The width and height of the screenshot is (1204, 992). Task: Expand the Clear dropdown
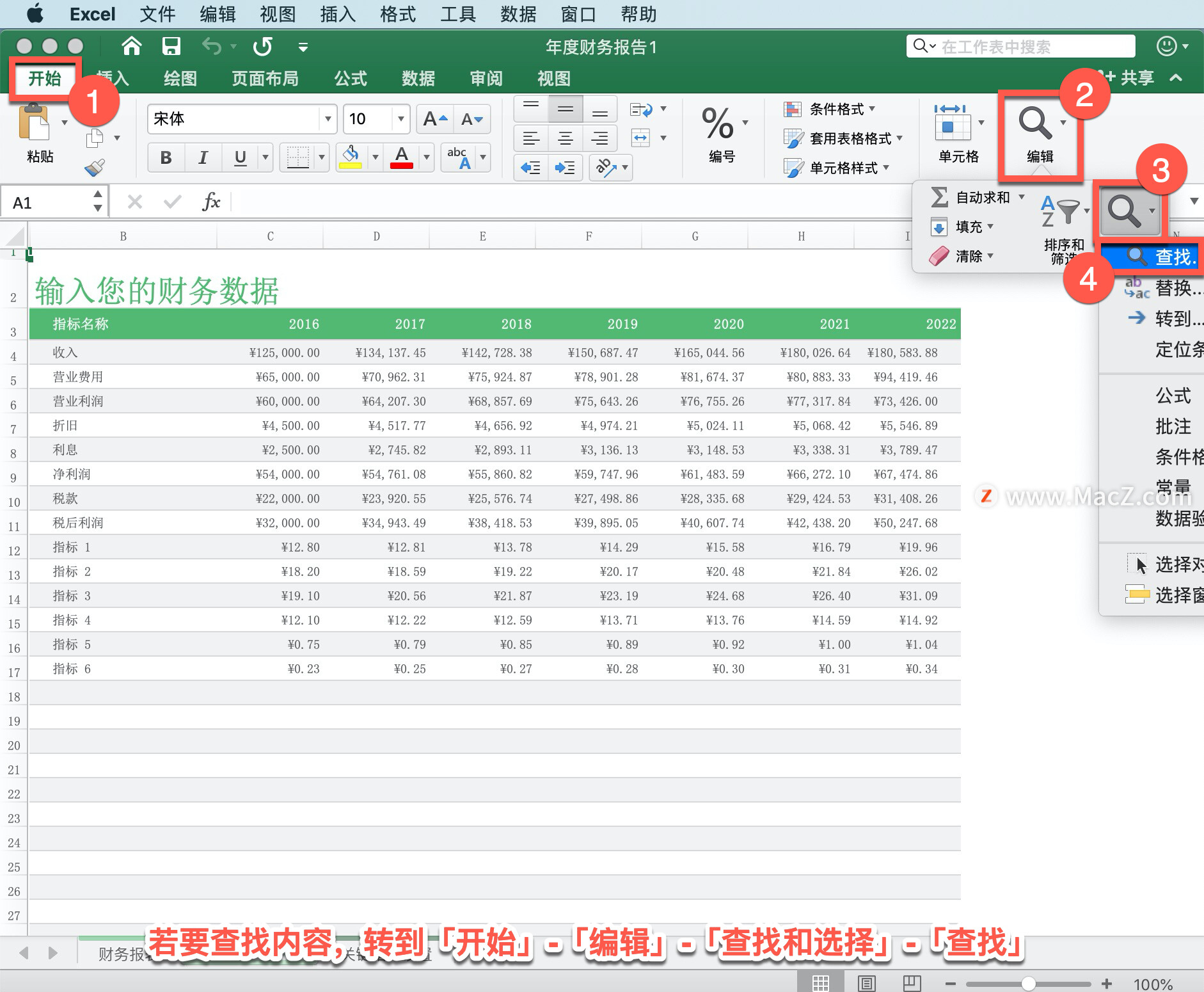pyautogui.click(x=990, y=256)
